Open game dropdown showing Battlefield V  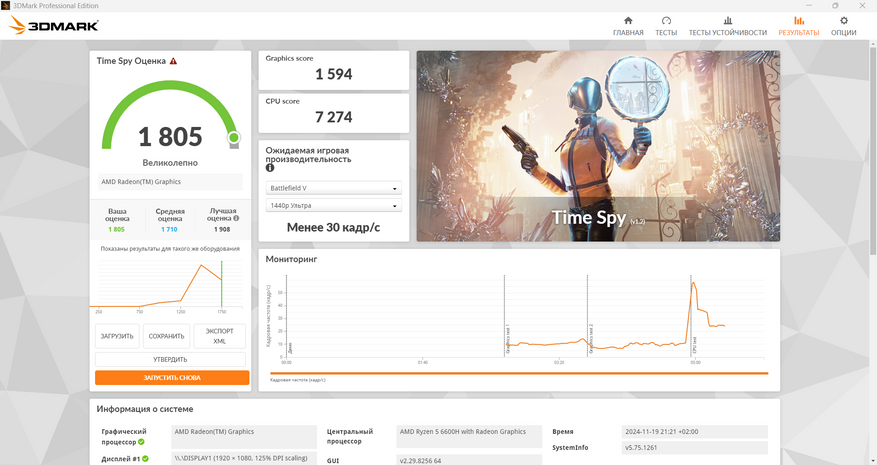point(333,188)
